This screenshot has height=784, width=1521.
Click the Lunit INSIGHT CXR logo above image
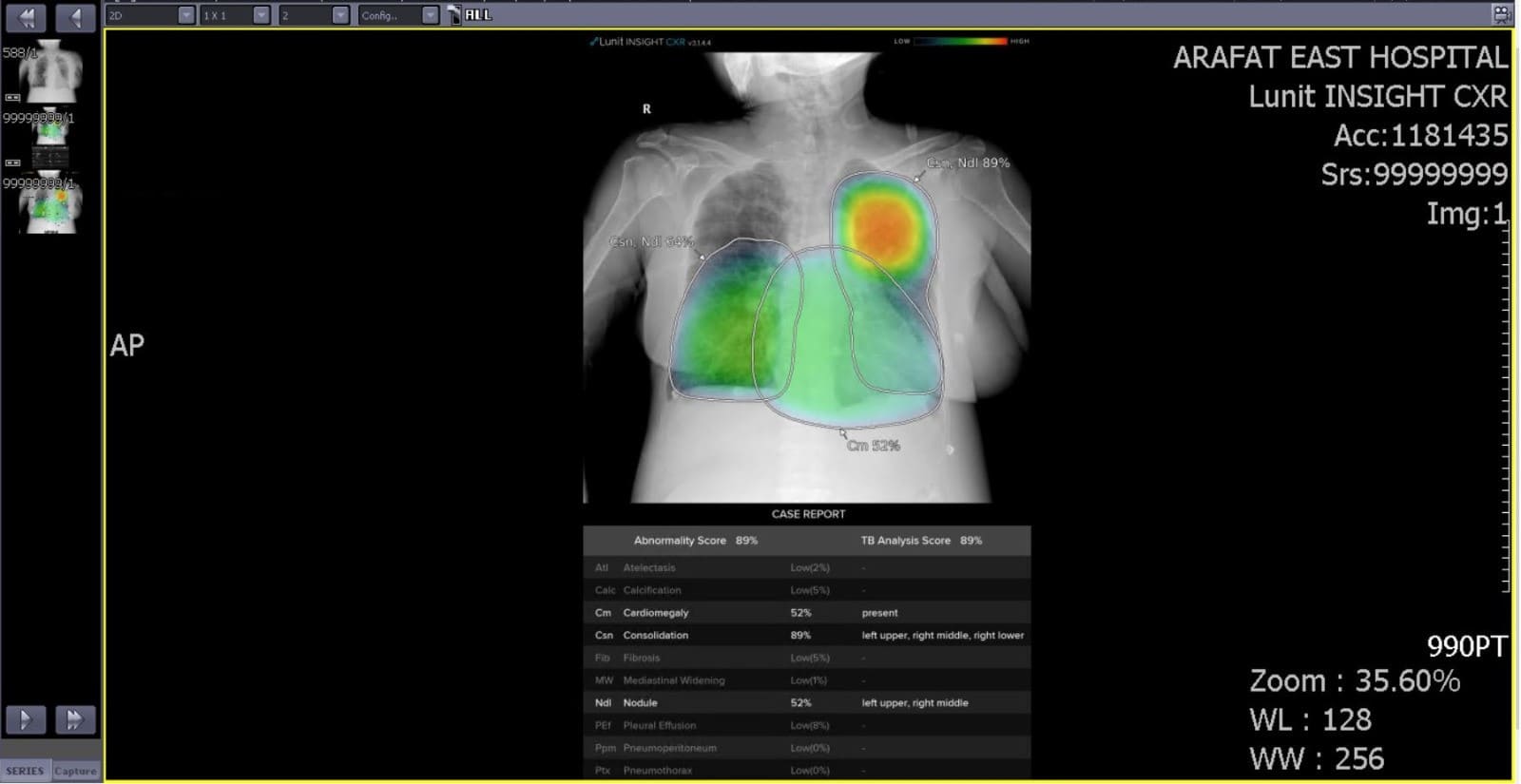click(x=650, y=42)
